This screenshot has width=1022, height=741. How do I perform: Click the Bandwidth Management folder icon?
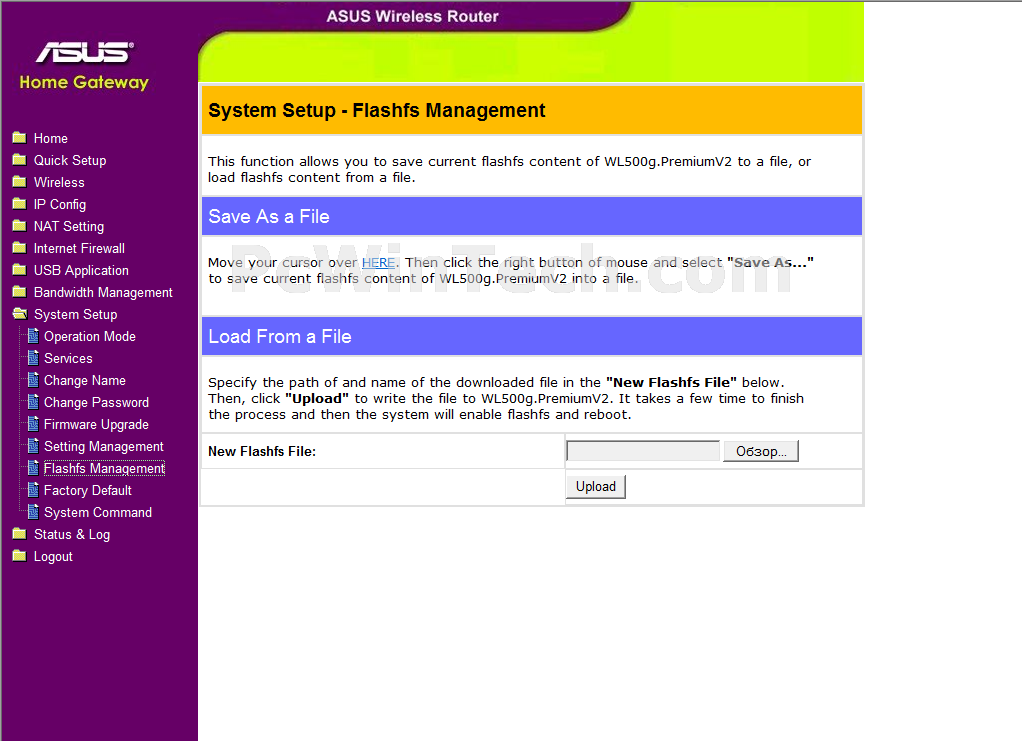[20, 292]
